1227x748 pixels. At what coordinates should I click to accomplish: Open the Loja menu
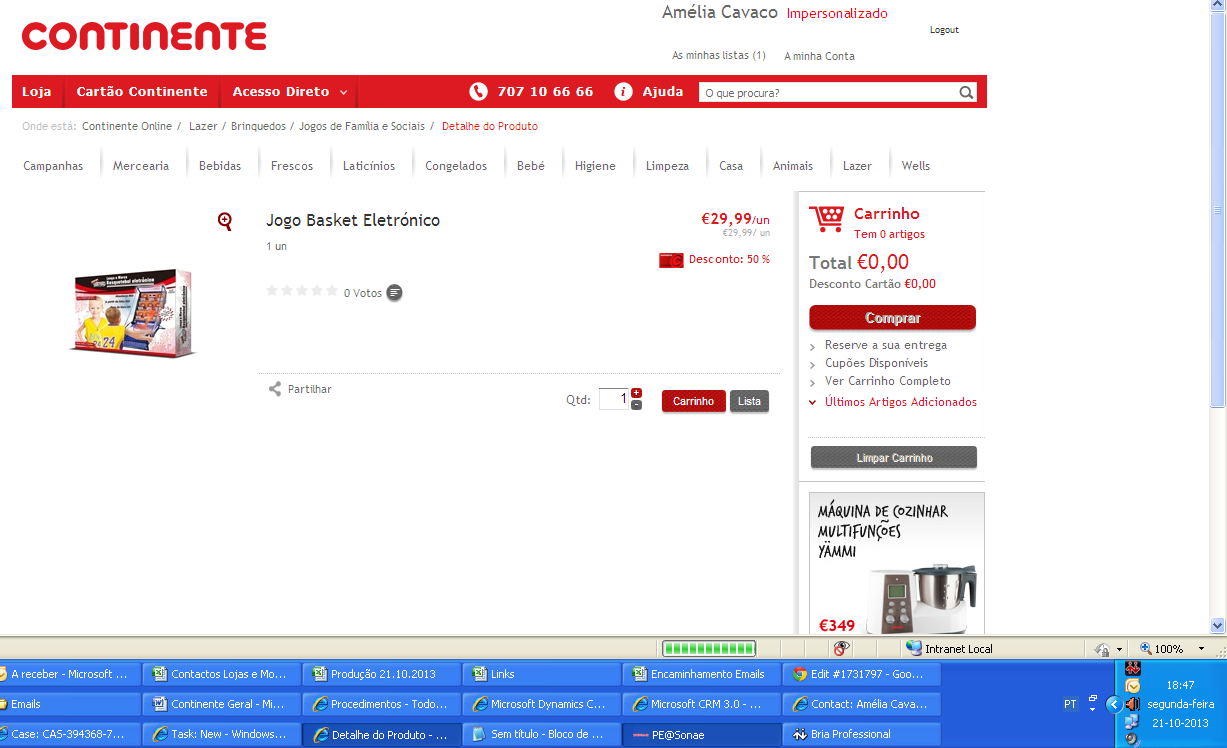click(x=36, y=92)
